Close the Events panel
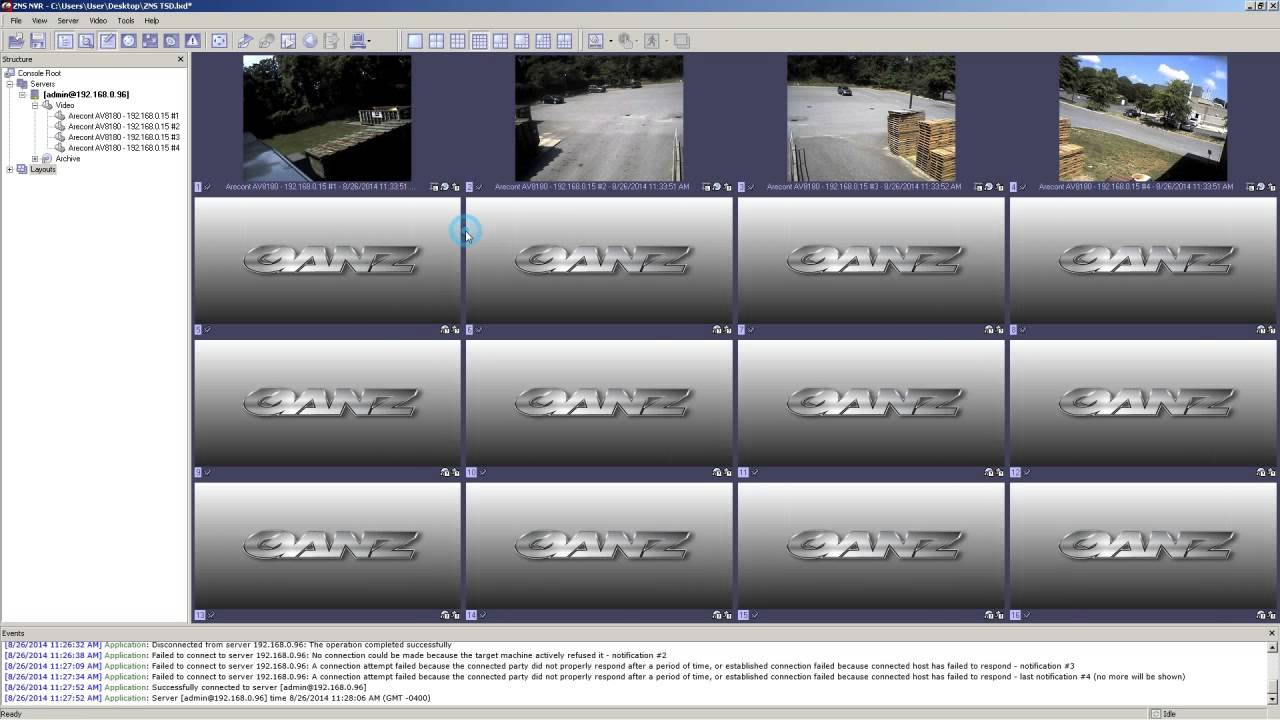Screen dimensions: 1280x720 pos(1272,633)
